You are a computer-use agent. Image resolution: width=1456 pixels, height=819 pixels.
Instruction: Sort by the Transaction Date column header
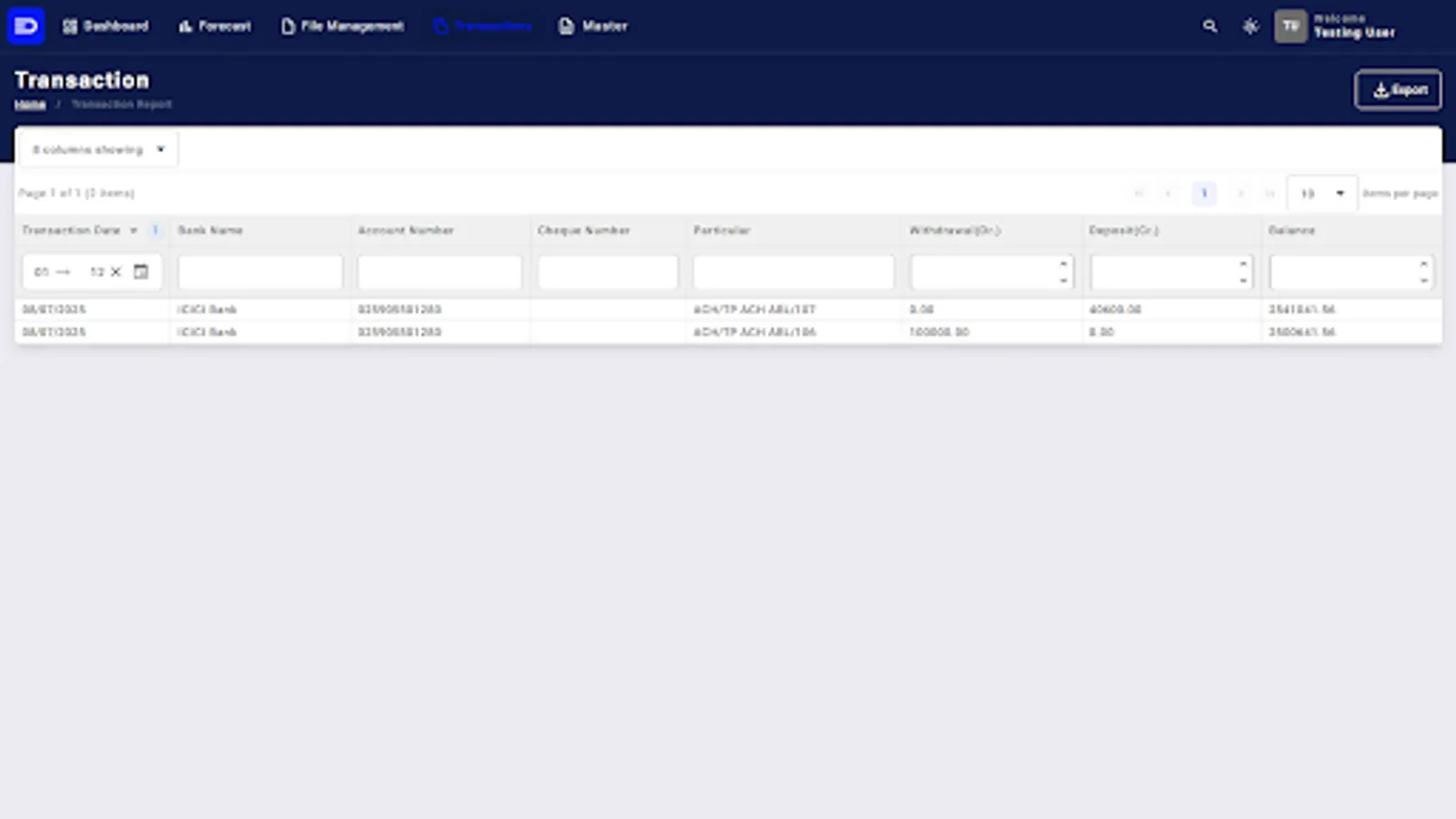pos(71,230)
